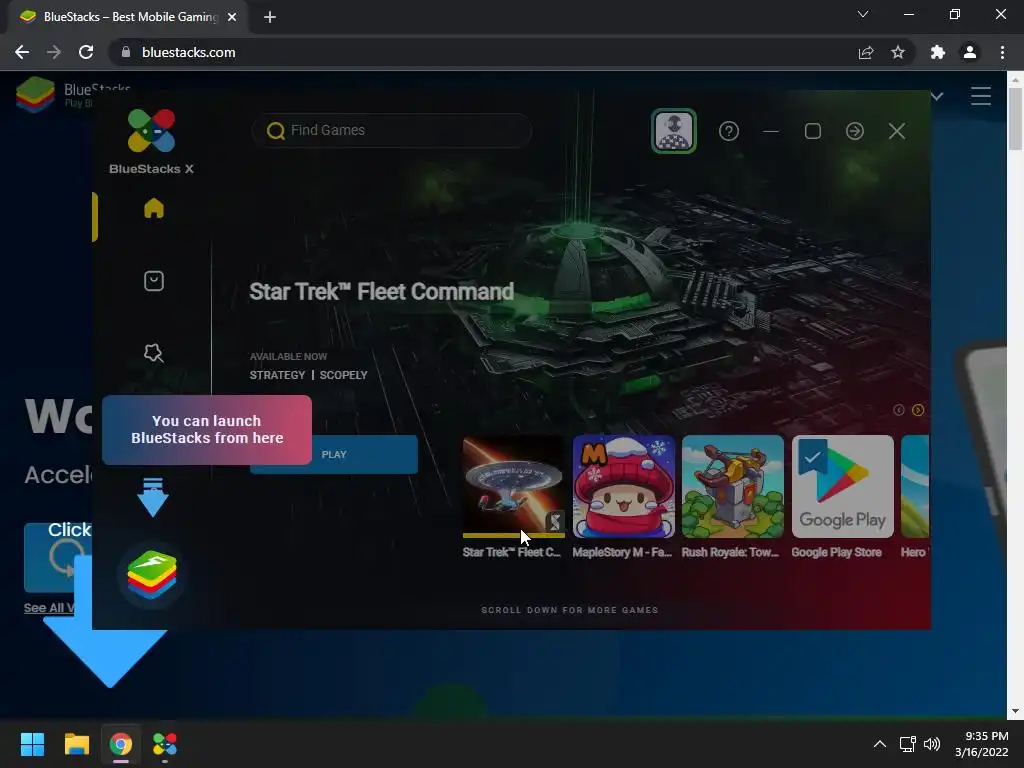Image resolution: width=1024 pixels, height=768 pixels.
Task: Minimize the BlueStacks X window
Action: pos(771,131)
